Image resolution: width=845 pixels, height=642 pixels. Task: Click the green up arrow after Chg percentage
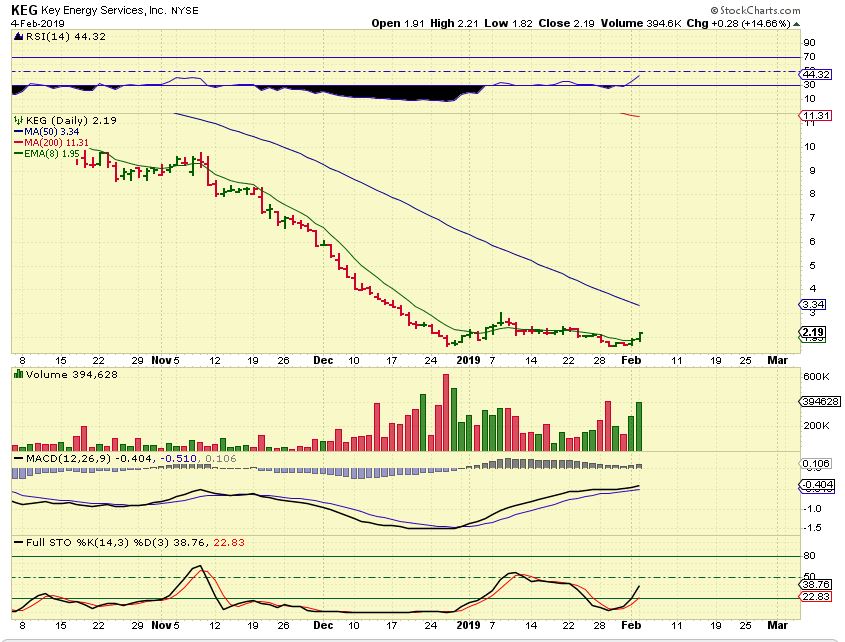click(x=796, y=24)
